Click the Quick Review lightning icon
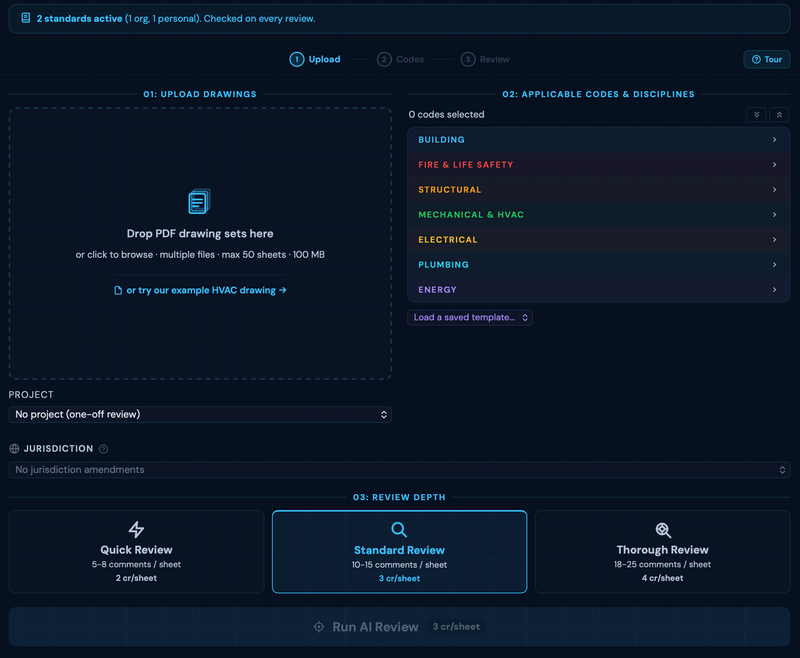This screenshot has width=800, height=658. pos(136,530)
